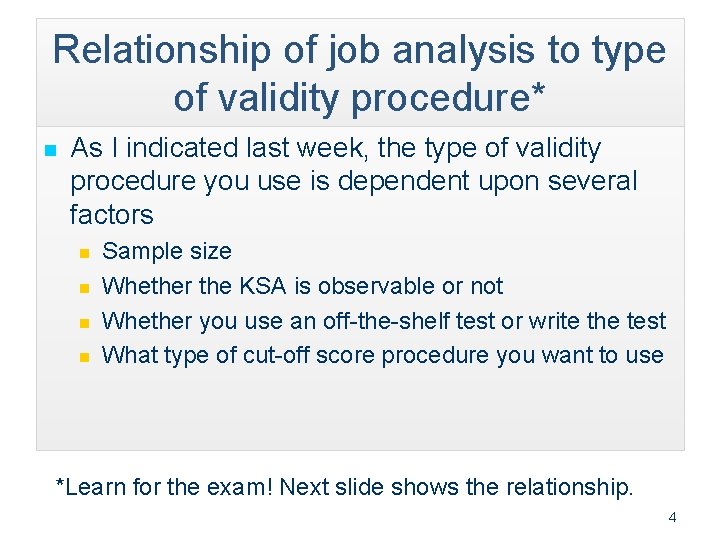Click the slide number 4
The height and width of the screenshot is (540, 720).
672,518
